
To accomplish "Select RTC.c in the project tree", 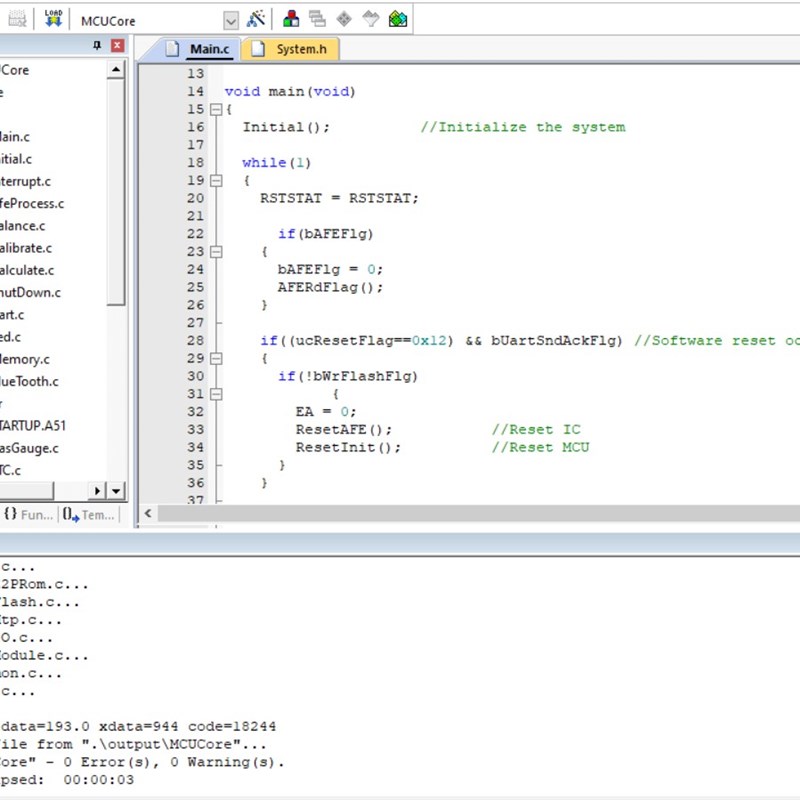I will coord(10,470).
